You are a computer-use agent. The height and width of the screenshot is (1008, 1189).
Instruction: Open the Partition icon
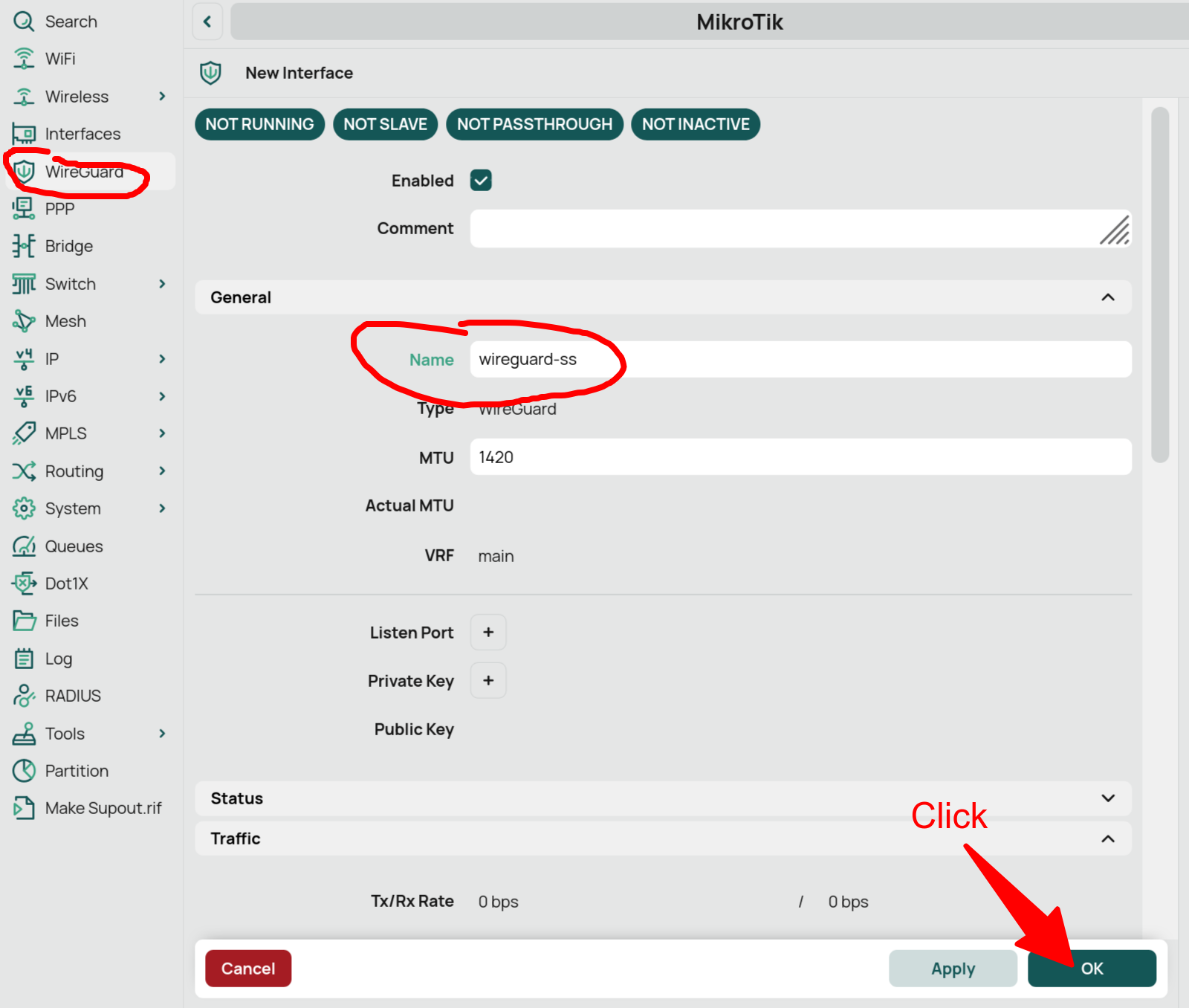tap(24, 771)
